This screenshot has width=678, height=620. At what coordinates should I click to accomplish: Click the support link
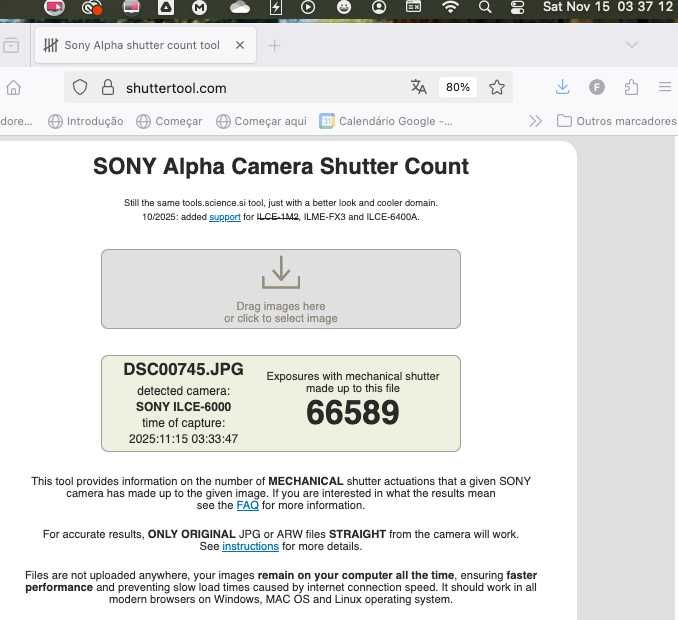[x=225, y=217]
